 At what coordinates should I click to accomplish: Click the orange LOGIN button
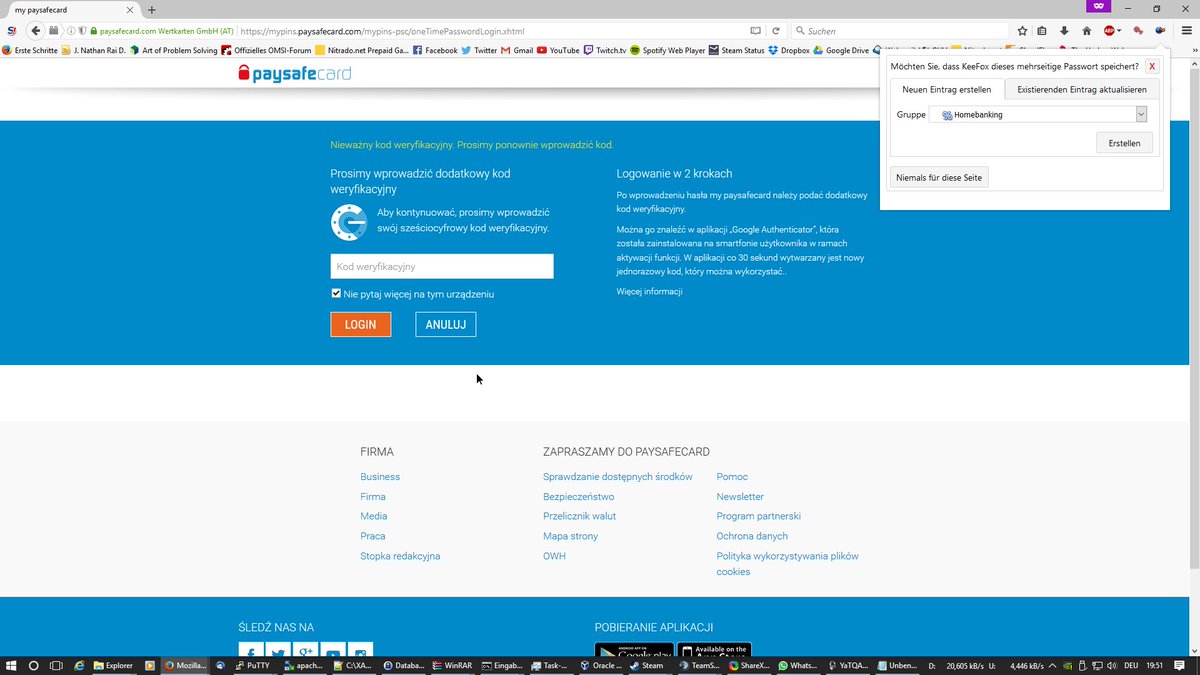click(360, 324)
